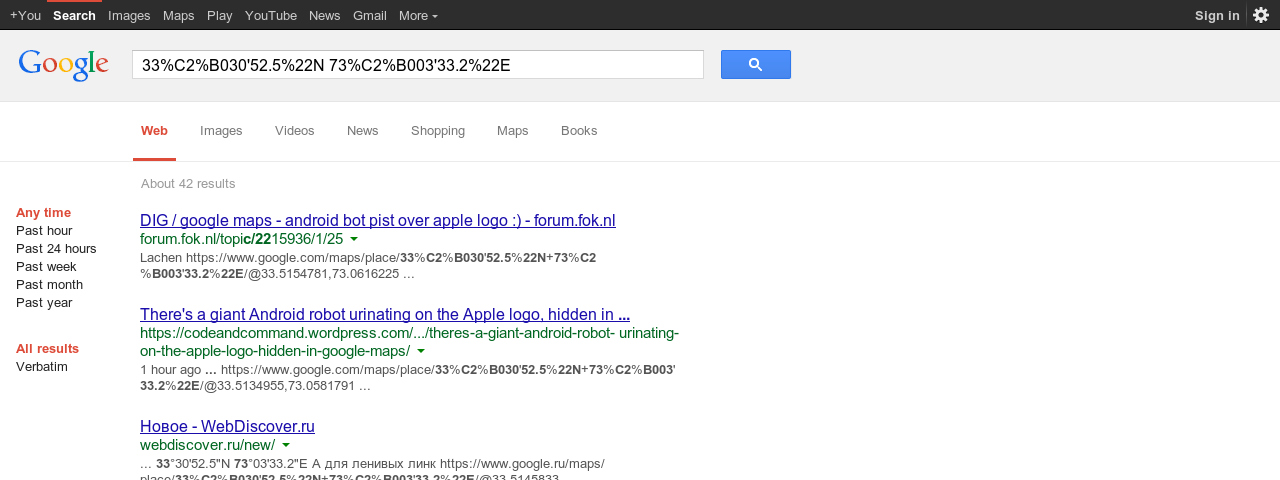Switch to the Books results tab
The width and height of the screenshot is (1280, 480).
coord(579,131)
